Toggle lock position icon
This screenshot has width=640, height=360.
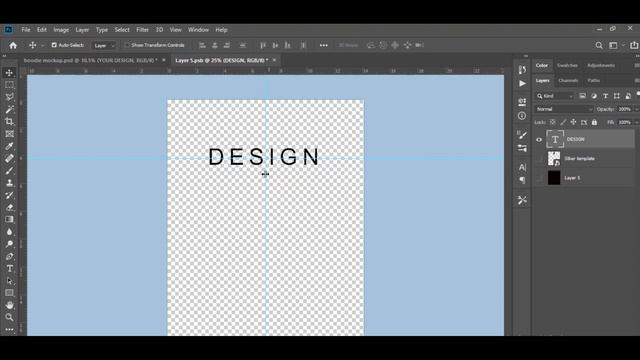(x=573, y=122)
